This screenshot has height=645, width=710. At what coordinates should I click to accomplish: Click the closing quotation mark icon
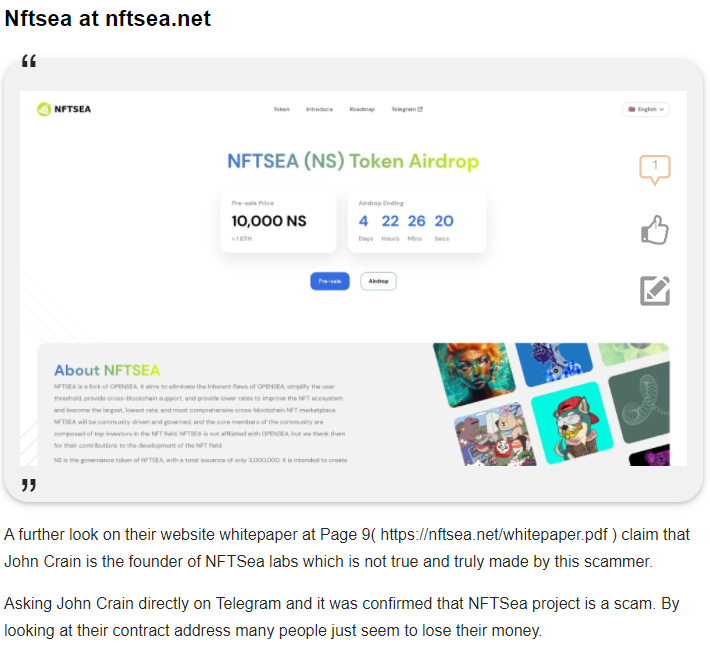tap(29, 485)
